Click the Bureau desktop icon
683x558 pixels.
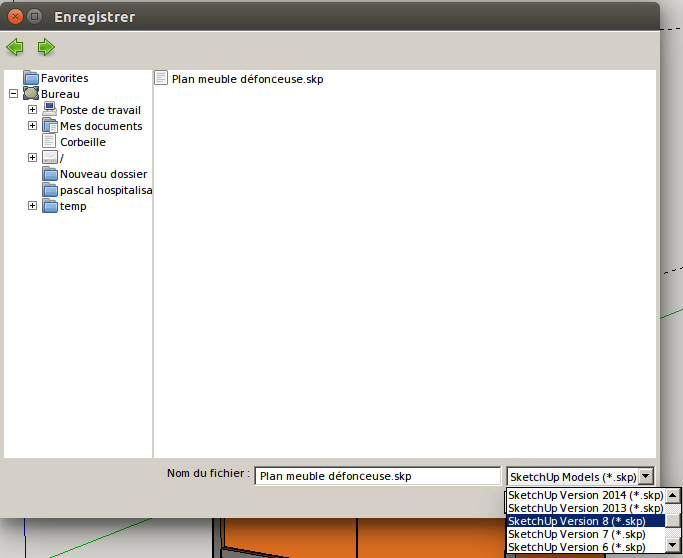coord(31,93)
